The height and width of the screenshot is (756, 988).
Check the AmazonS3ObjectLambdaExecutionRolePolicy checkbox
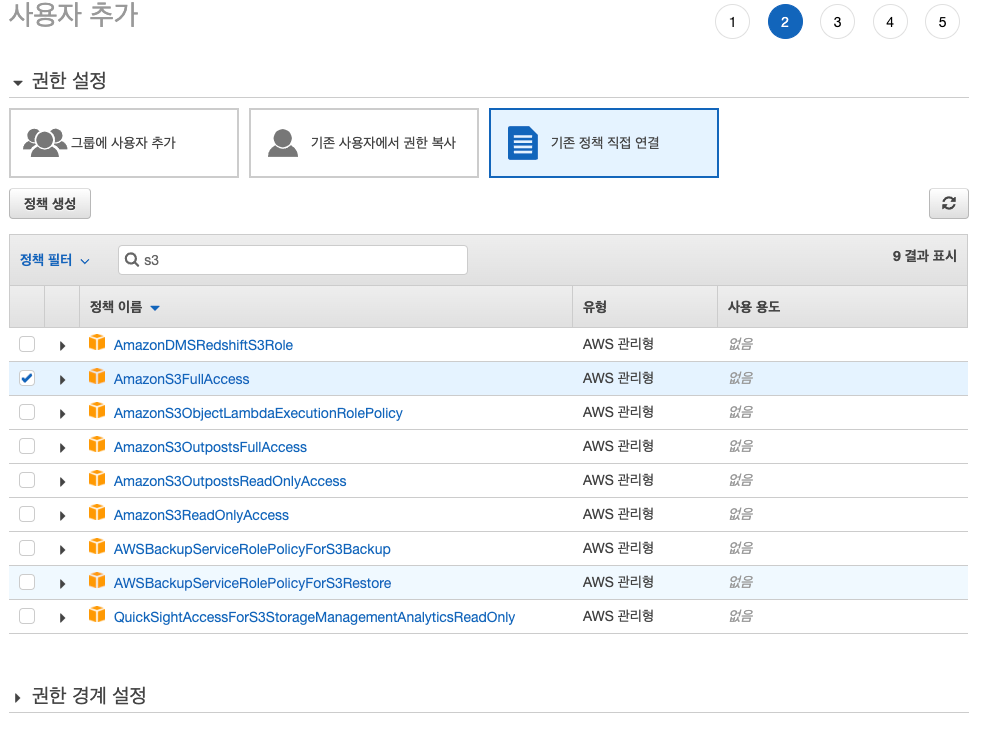click(27, 412)
